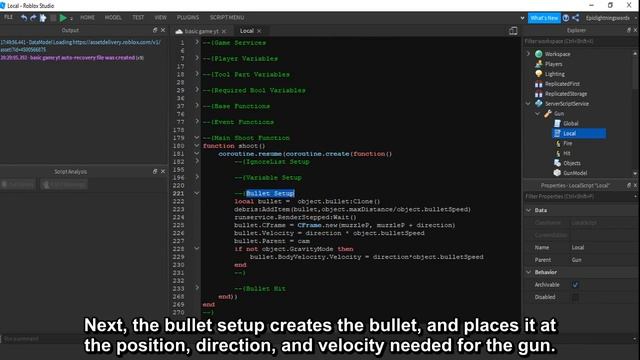Select the ServerScriptService icon
Viewport: 640px width, 360px height.
pyautogui.click(x=539, y=104)
